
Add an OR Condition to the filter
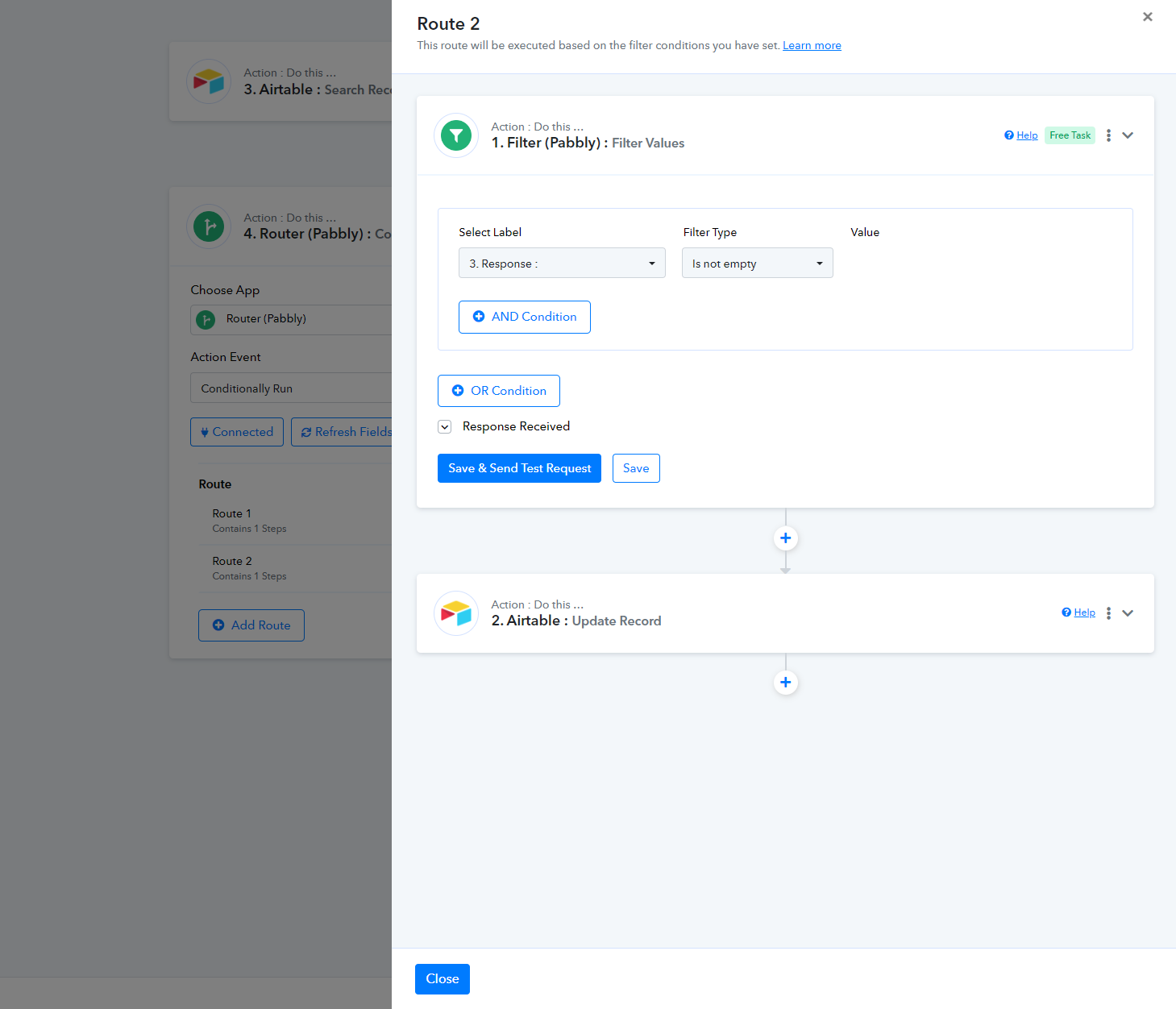[x=499, y=391]
